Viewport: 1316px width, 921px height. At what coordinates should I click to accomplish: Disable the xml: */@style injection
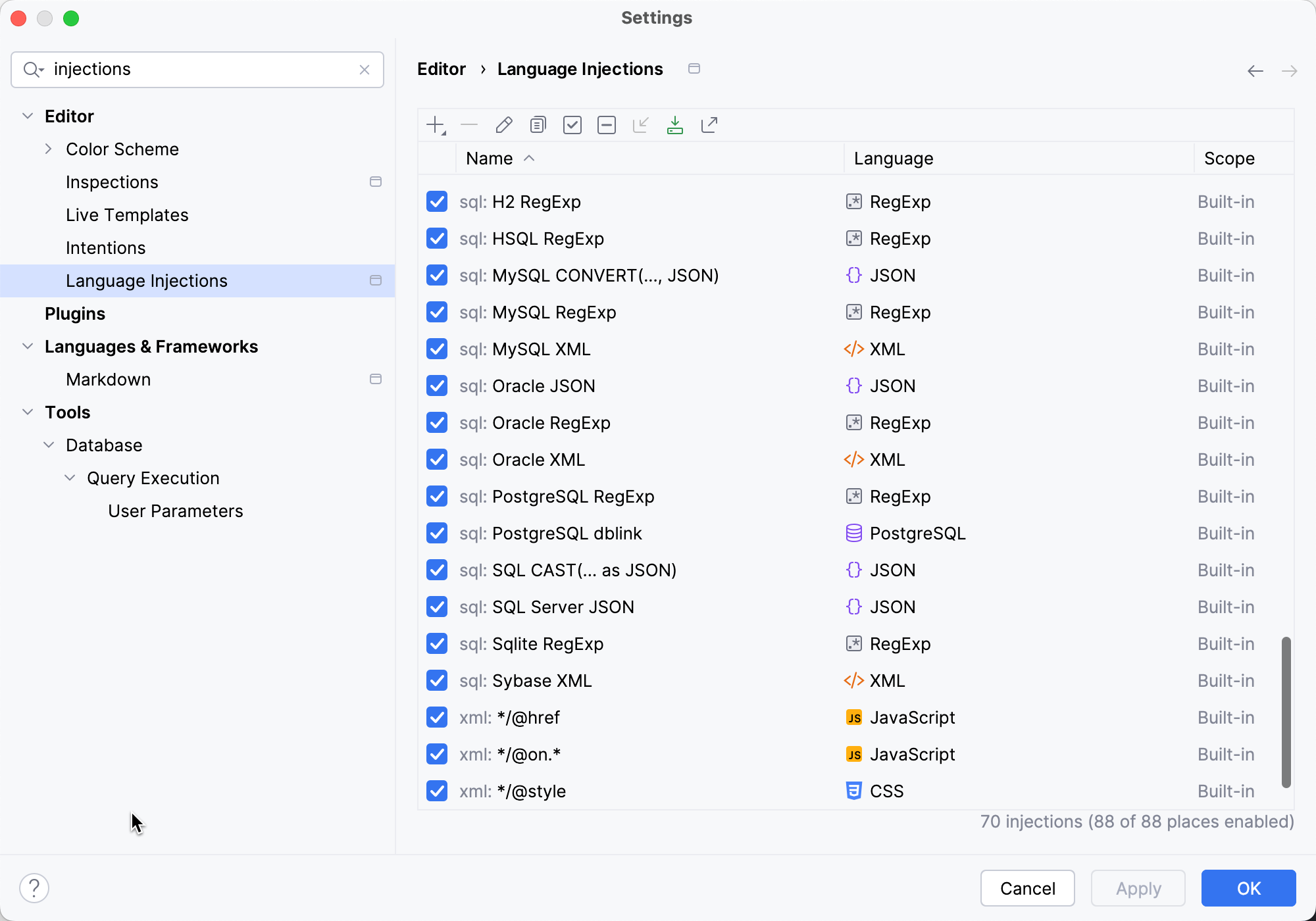coord(436,791)
